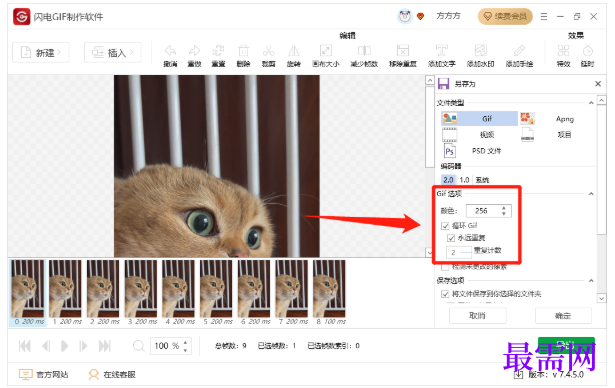Click the save disk icon in 另存为 panel
The height and width of the screenshot is (388, 615).
point(444,84)
